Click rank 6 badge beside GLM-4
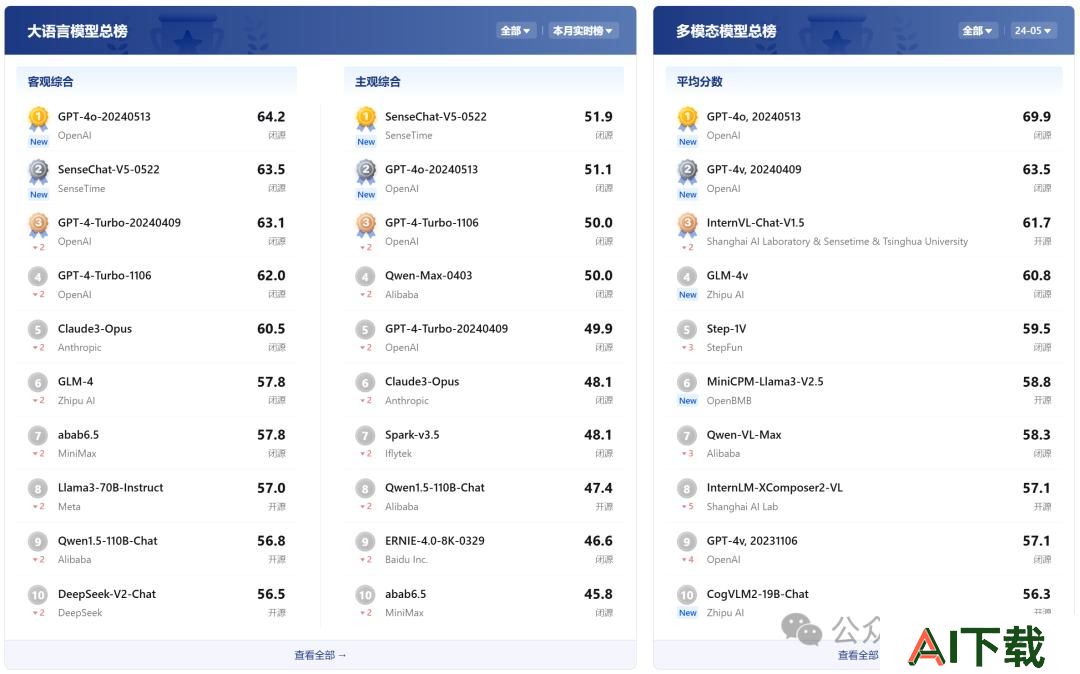 tap(38, 383)
